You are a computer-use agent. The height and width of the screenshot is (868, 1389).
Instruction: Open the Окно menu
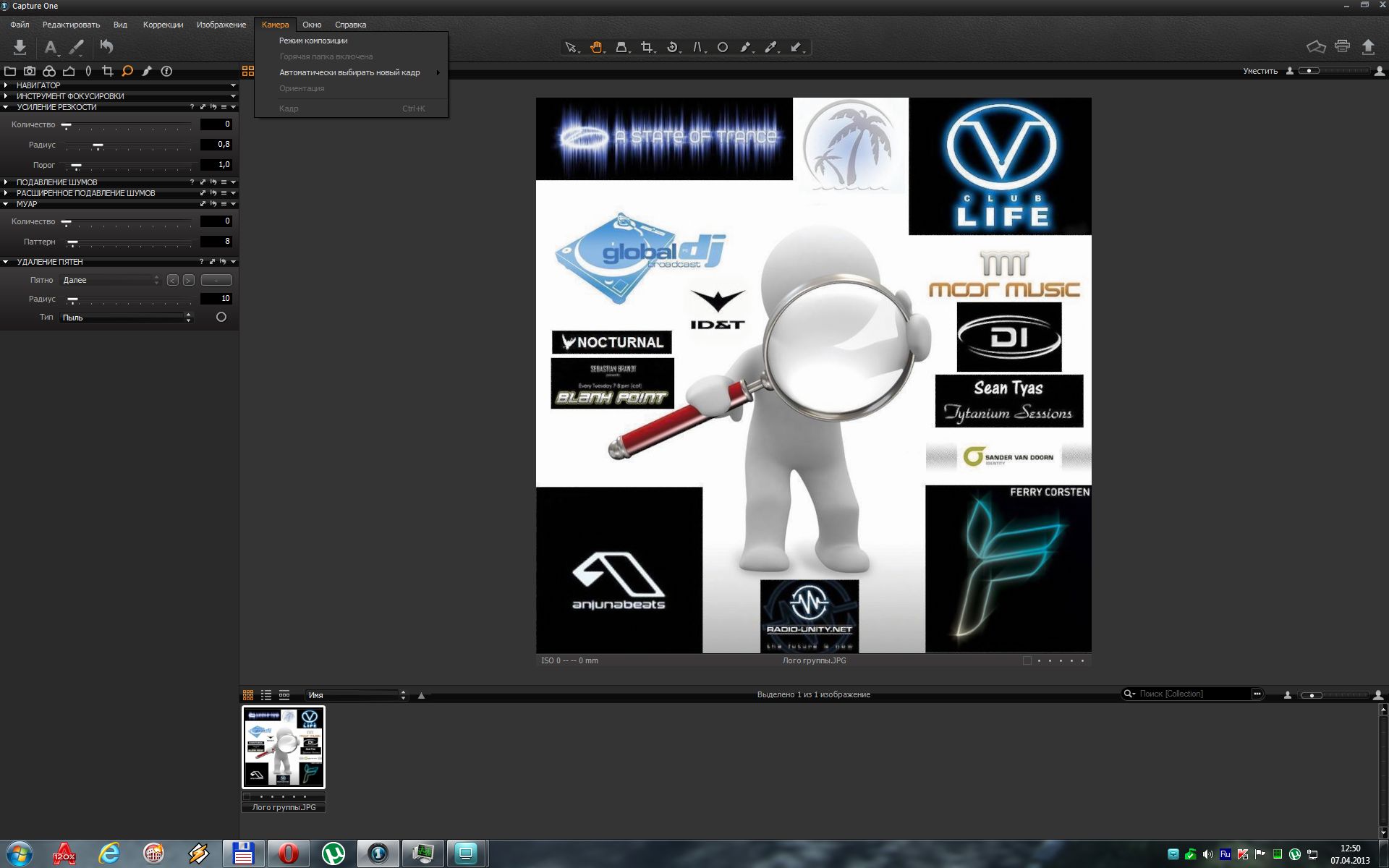[x=312, y=25]
